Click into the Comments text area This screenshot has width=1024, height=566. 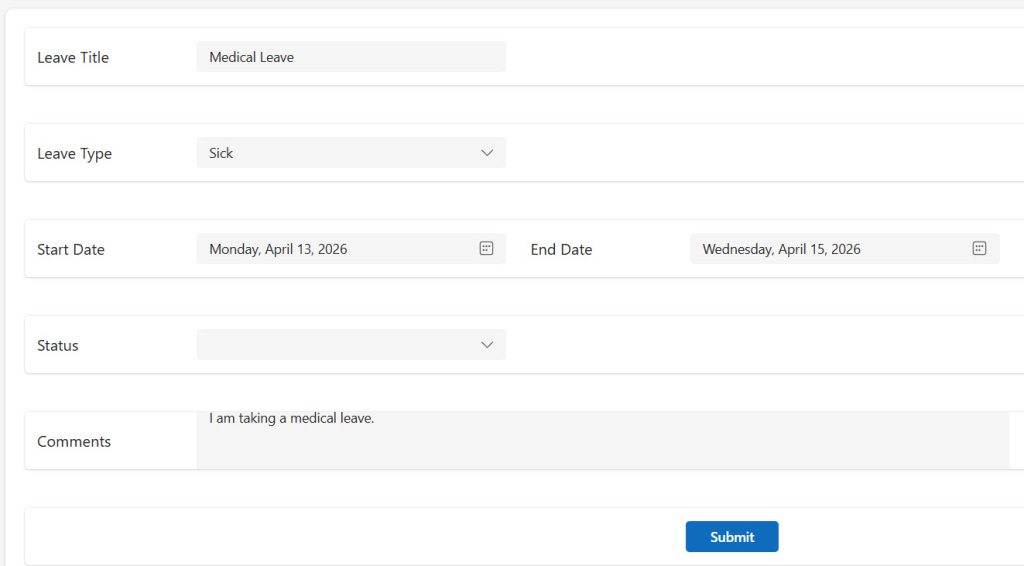point(603,439)
